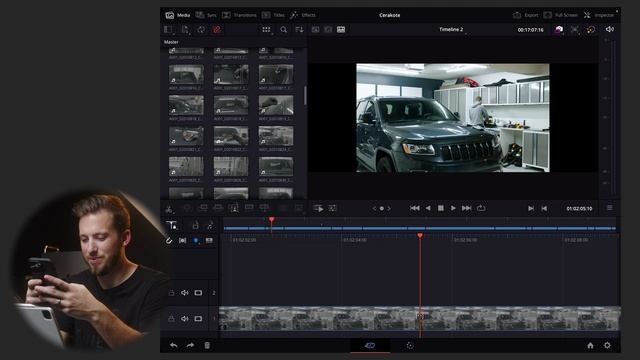The height and width of the screenshot is (360, 640).
Task: Open the timeline options menu icon
Action: point(609,208)
